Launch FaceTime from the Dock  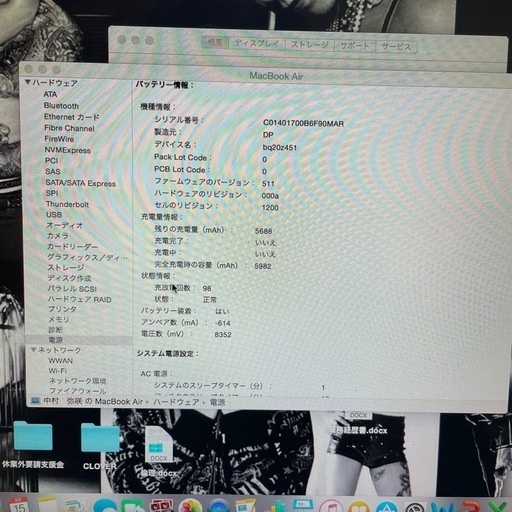tap(133, 505)
